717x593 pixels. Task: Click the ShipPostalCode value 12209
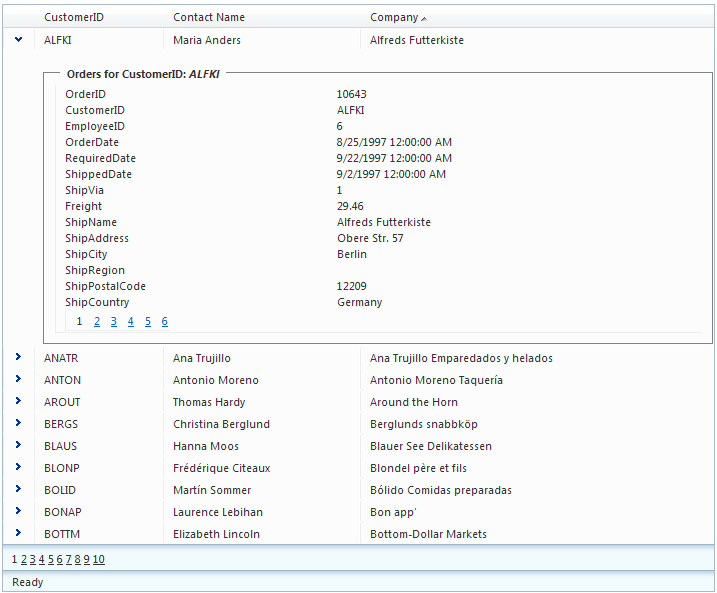coord(351,286)
